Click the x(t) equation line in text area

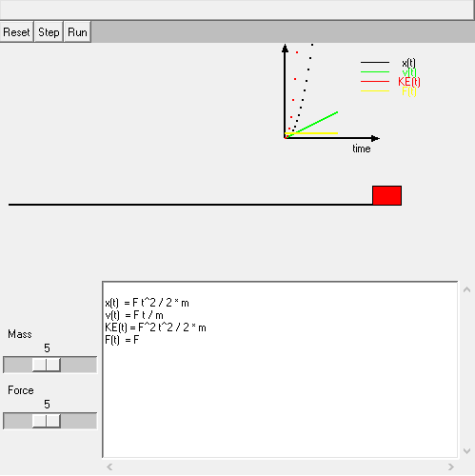click(x=147, y=303)
